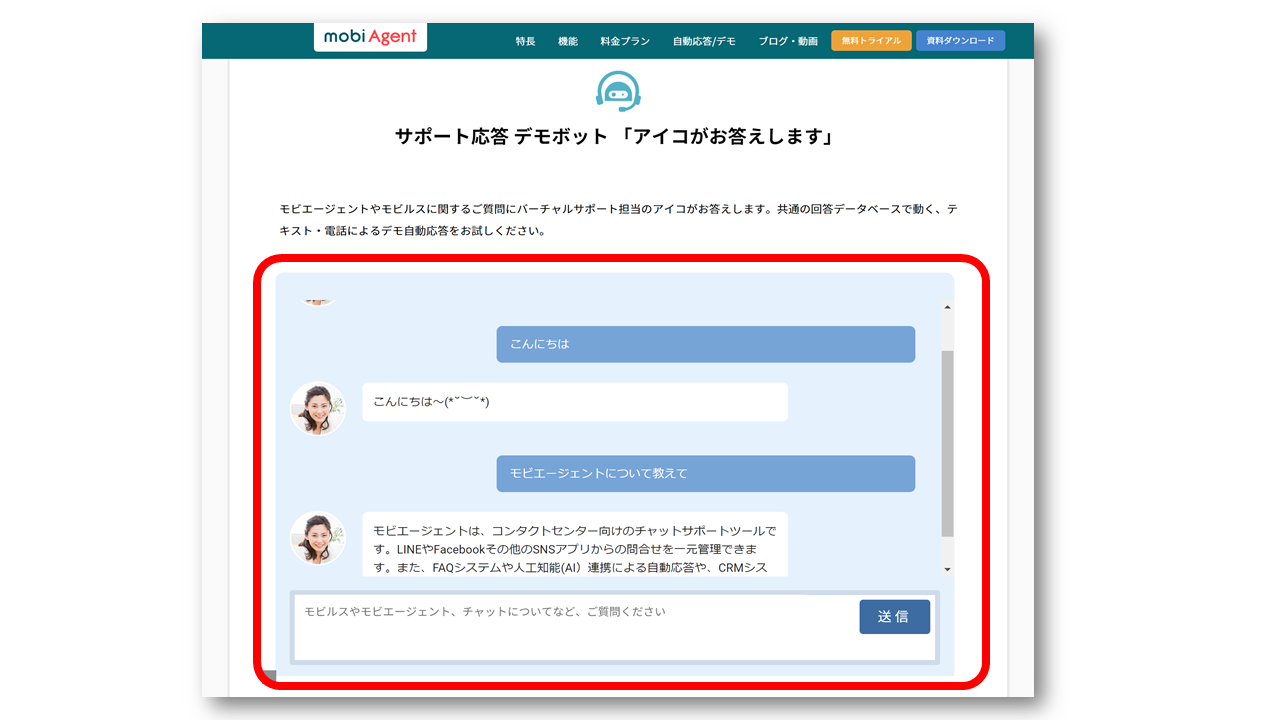1280x720 pixels.
Task: Click the モビエージェントについて教えて message bubble
Action: coord(706,474)
